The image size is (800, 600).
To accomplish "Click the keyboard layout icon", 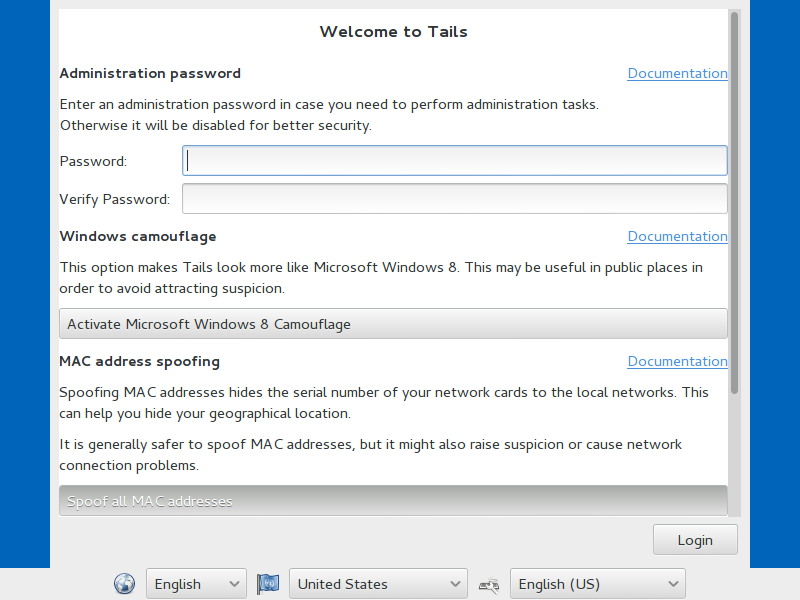I will tap(489, 585).
